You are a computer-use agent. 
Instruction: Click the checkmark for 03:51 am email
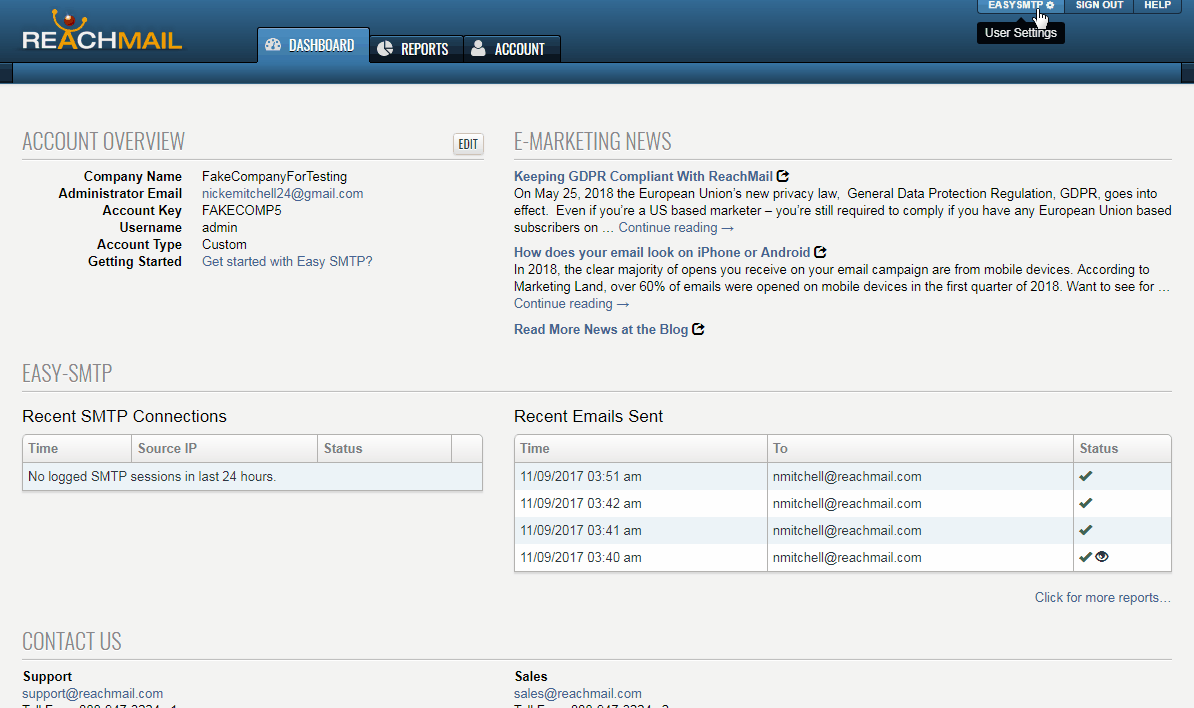pyautogui.click(x=1085, y=476)
